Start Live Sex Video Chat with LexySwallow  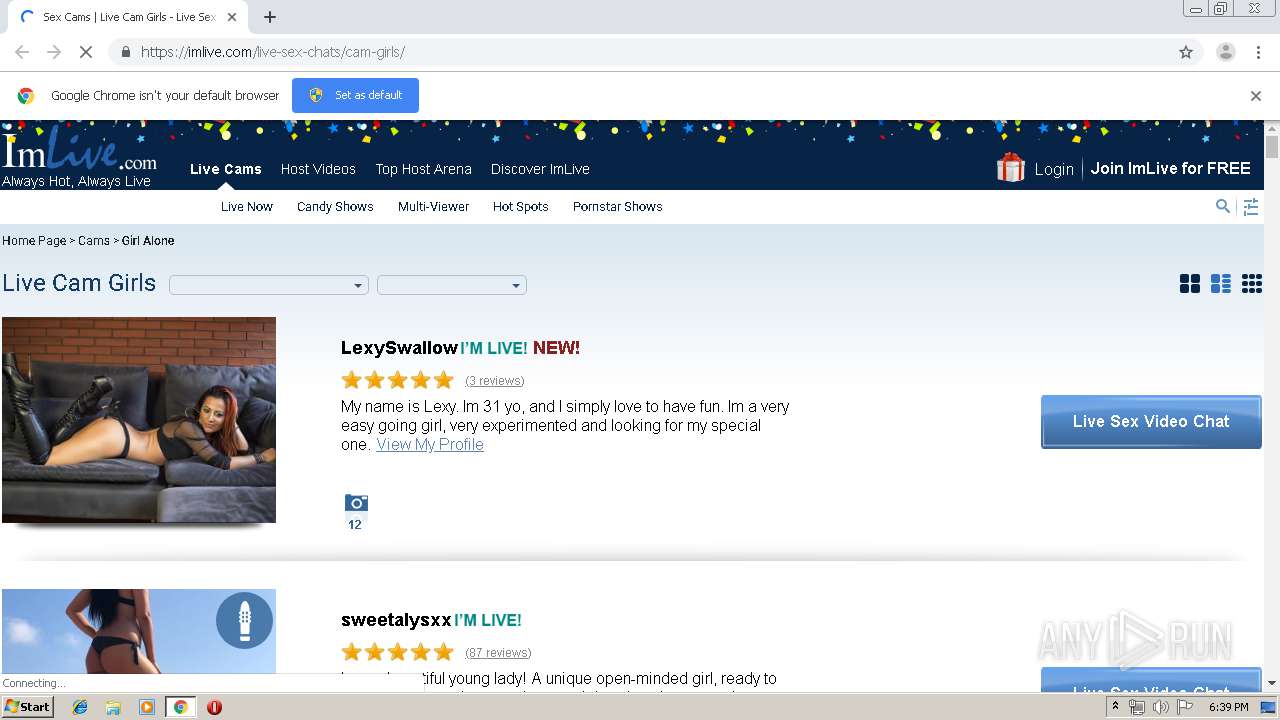coord(1151,422)
